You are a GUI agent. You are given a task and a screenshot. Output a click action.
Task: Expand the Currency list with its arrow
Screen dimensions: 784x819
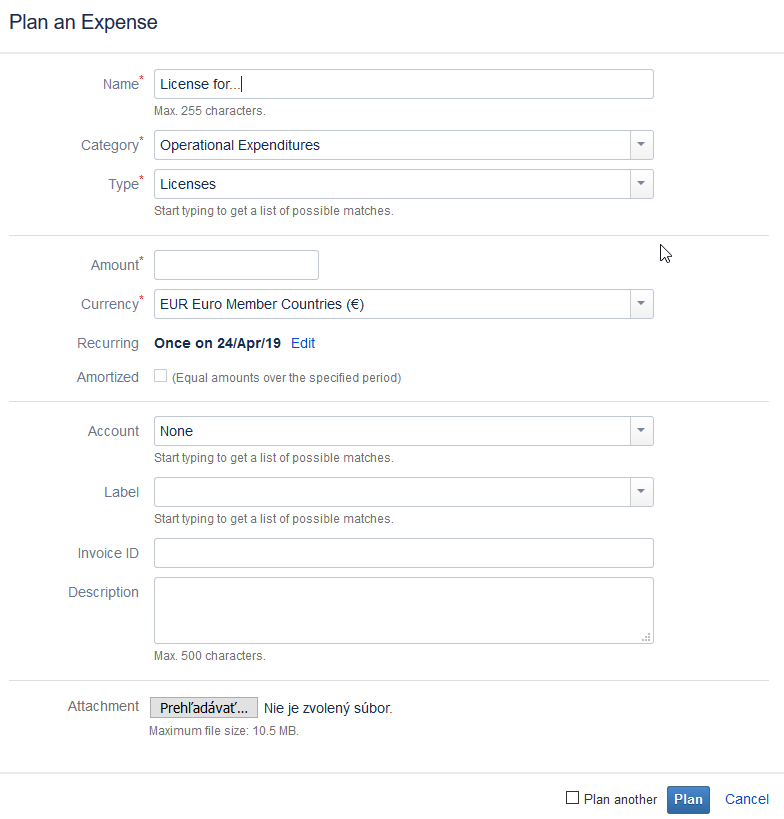(x=642, y=304)
